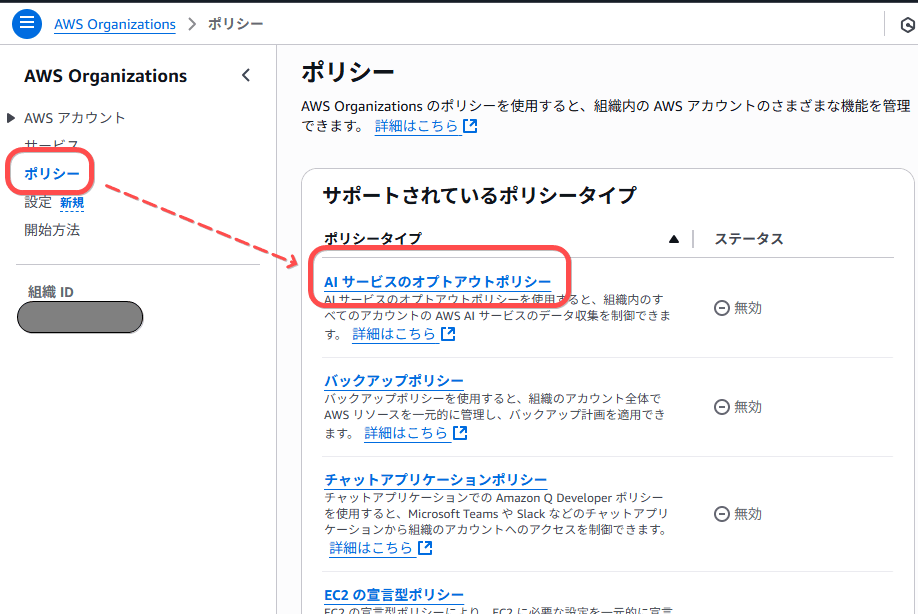Click the 組織 ID label
This screenshot has height=614, width=918.
pos(51,292)
